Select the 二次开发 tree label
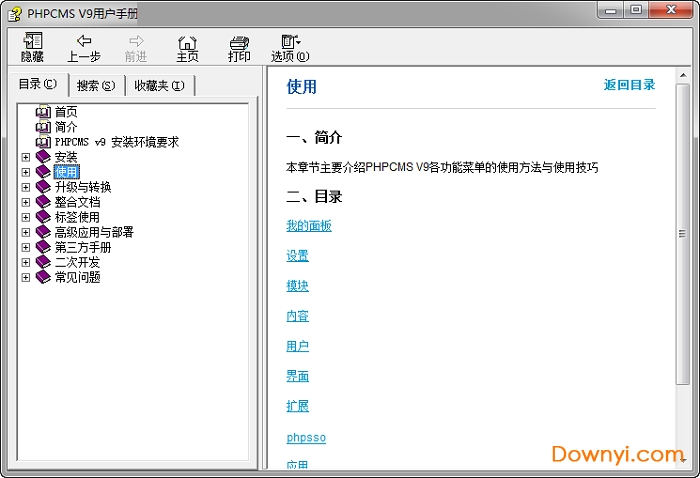 click(x=77, y=262)
